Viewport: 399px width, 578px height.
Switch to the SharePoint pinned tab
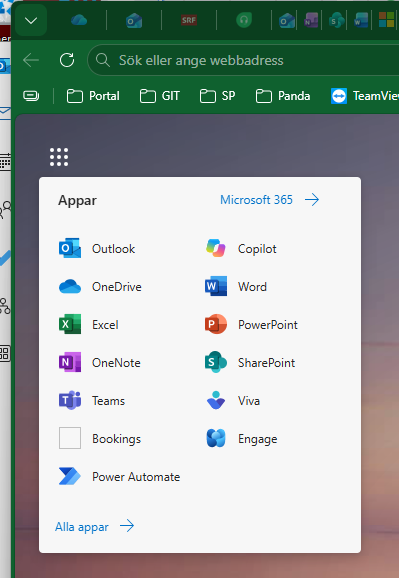[x=337, y=20]
